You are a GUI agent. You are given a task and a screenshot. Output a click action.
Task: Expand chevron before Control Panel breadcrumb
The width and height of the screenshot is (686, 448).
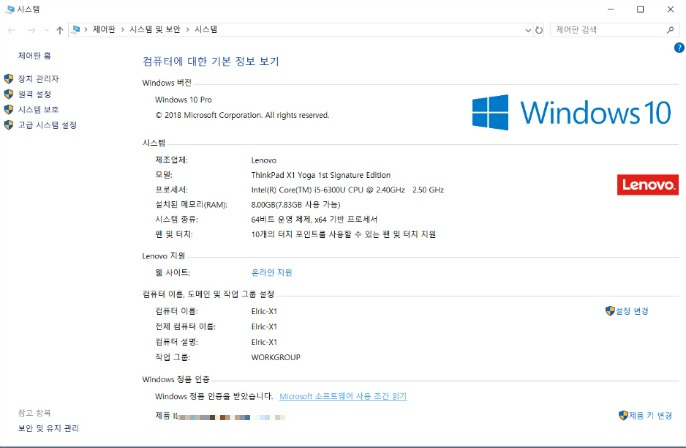(86, 29)
